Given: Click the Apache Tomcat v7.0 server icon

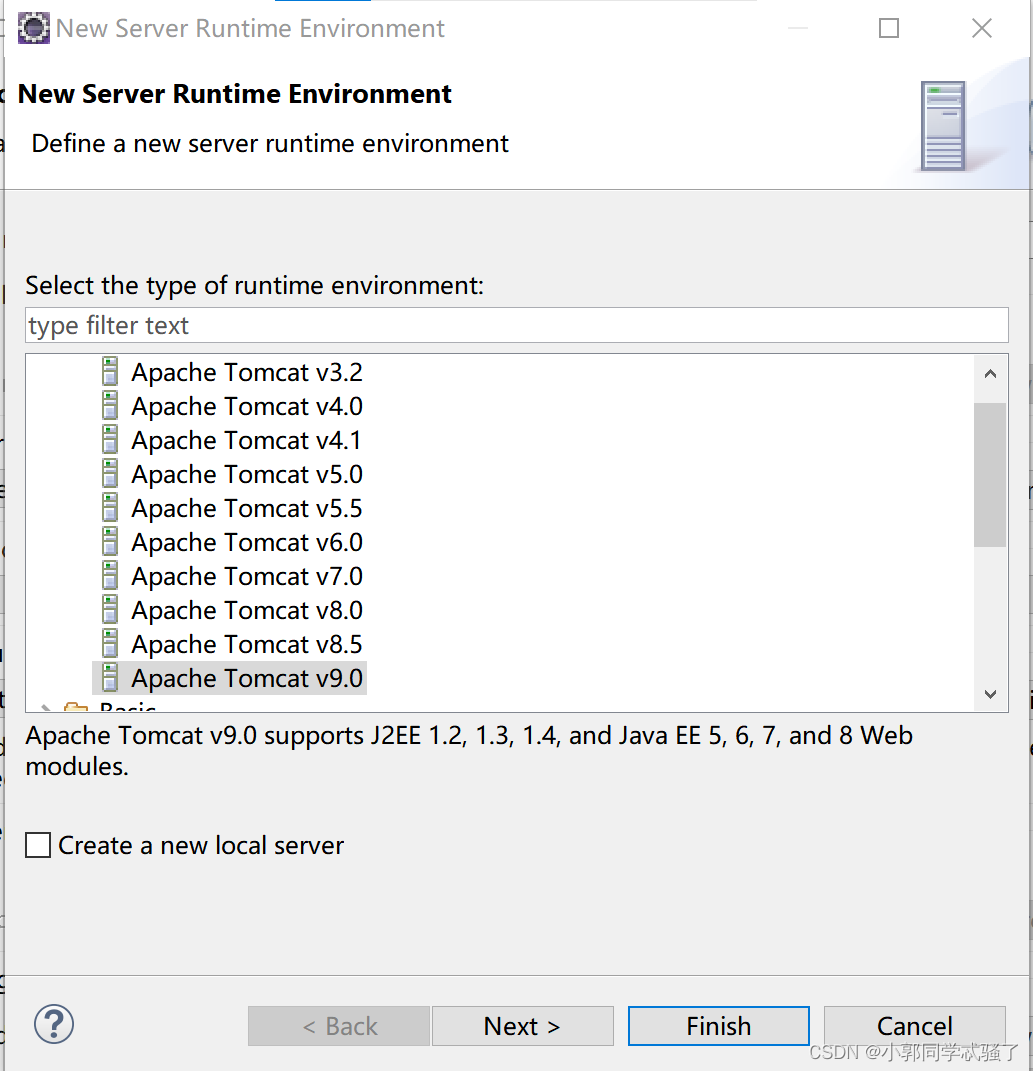Looking at the screenshot, I should [110, 576].
